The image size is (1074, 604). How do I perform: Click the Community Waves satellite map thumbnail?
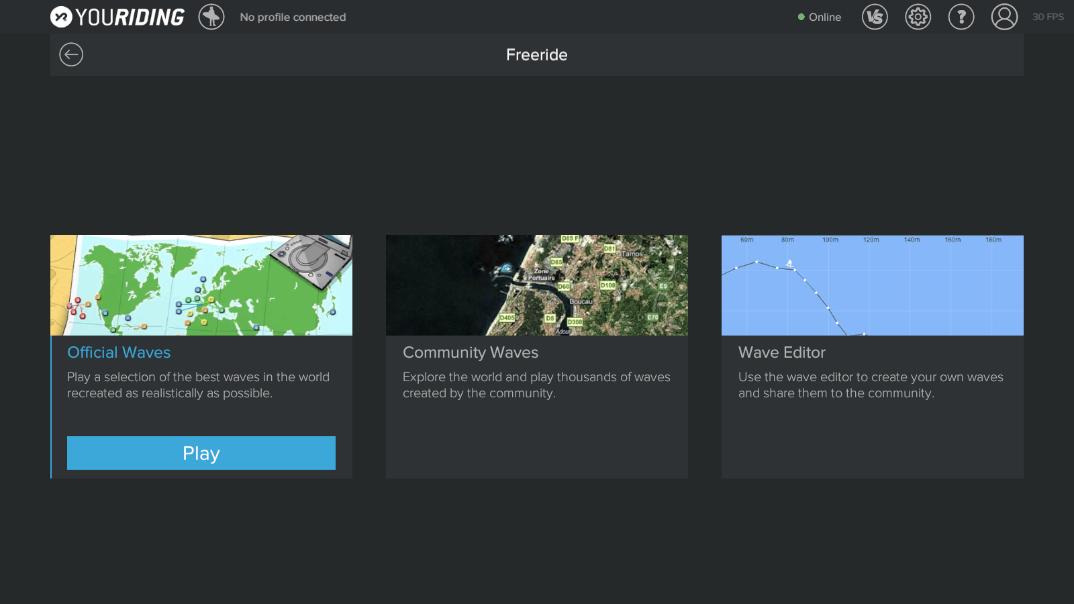tap(537, 285)
